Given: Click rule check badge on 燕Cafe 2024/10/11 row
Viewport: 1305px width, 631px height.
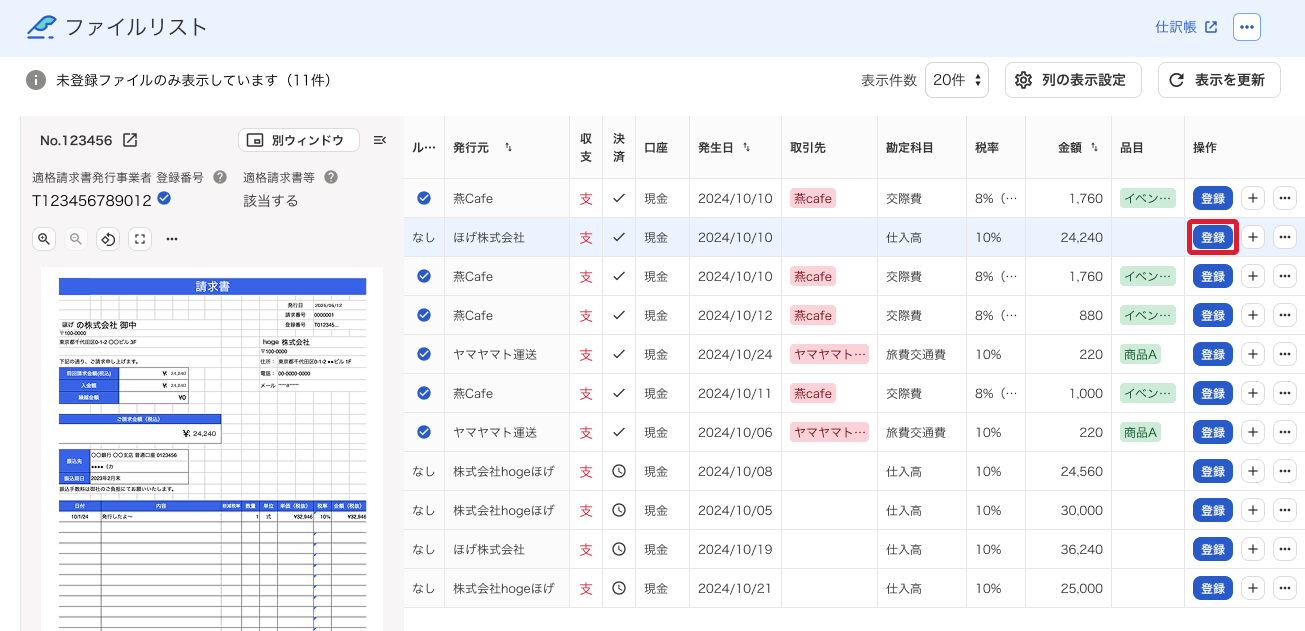Looking at the screenshot, I should (424, 393).
